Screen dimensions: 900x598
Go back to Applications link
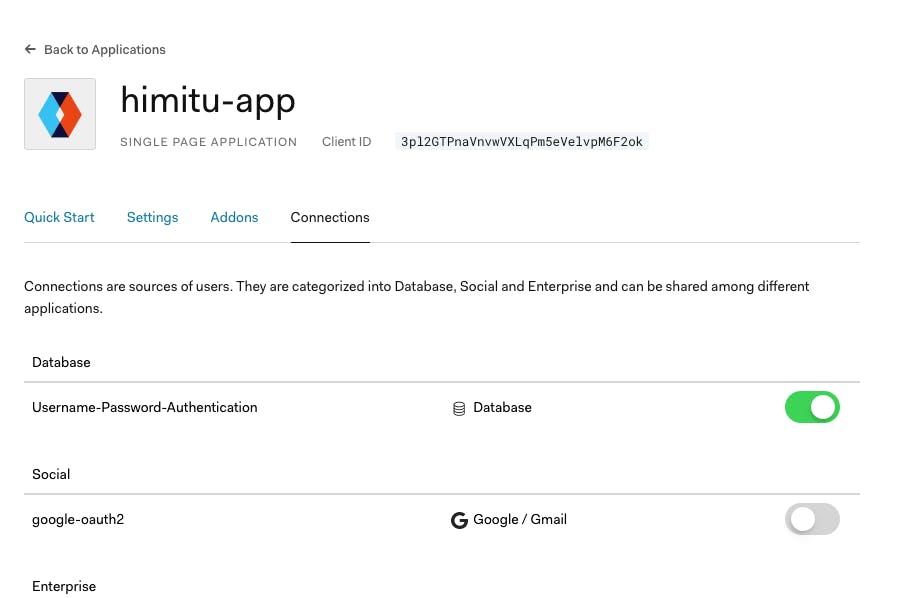[104, 50]
